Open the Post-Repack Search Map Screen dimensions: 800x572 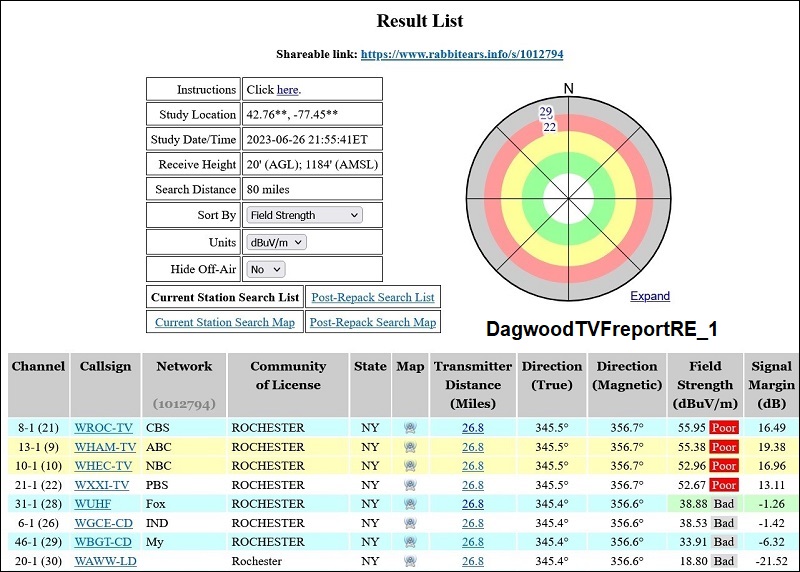[373, 322]
